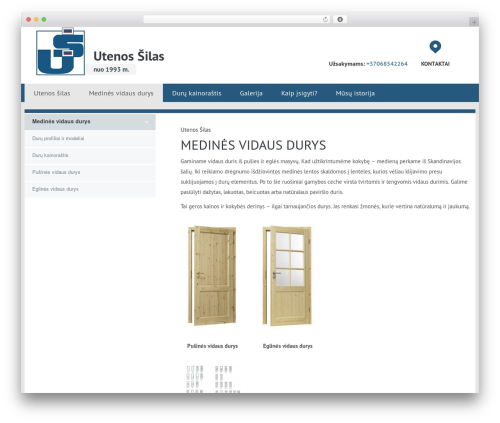Click the yellow minimize window dot
Image resolution: width=500 pixels, height=423 pixels.
coord(36,19)
